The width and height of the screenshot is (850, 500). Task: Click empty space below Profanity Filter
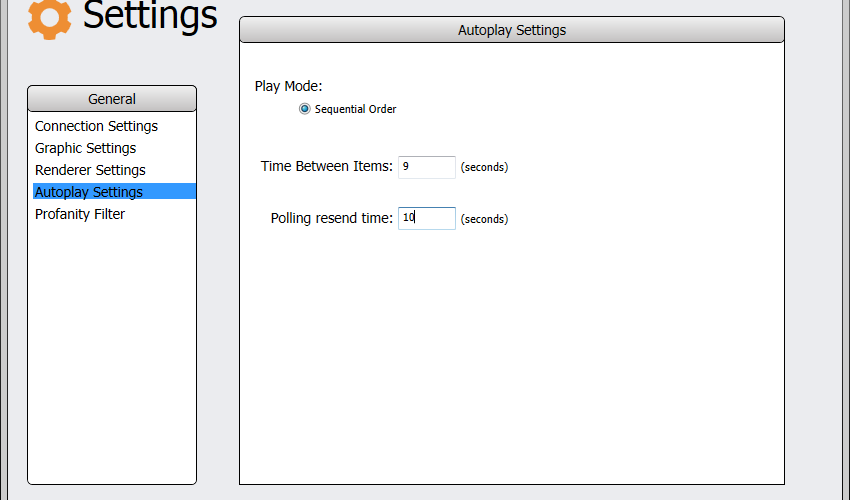(112, 352)
